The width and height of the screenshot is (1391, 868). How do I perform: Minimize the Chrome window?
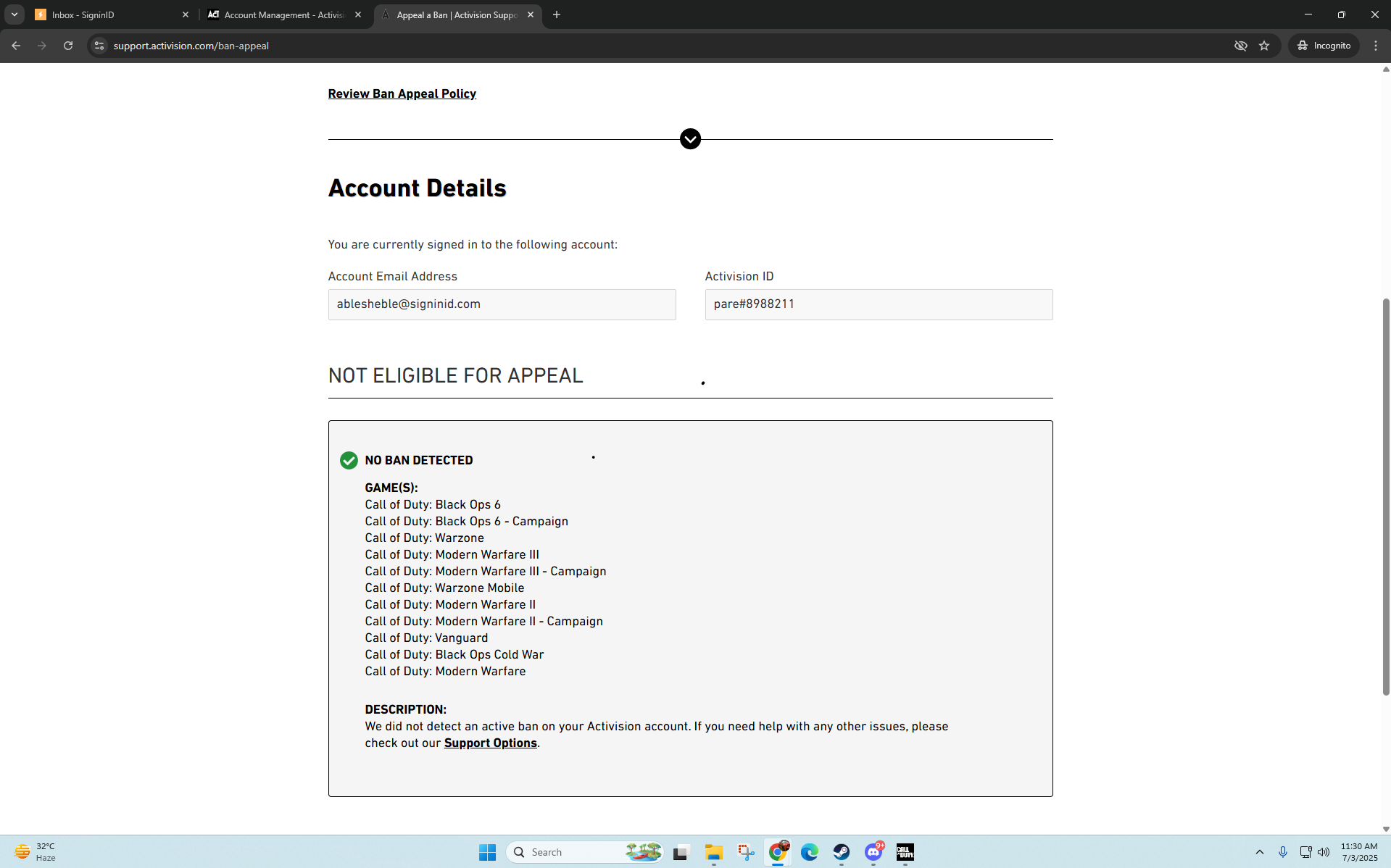(x=1308, y=14)
